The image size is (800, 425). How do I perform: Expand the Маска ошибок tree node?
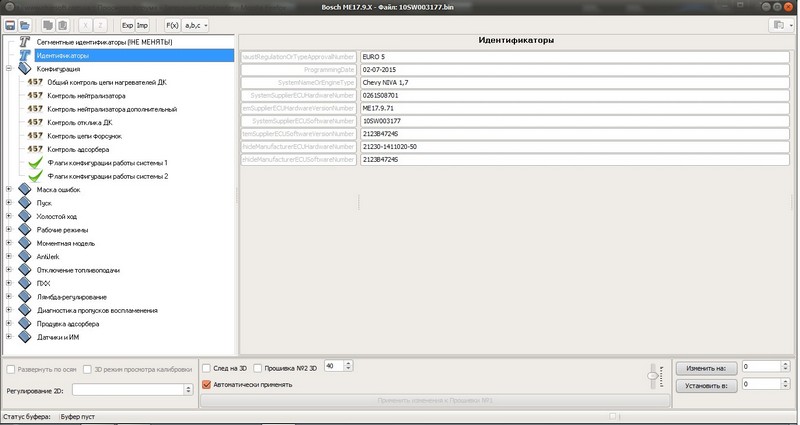tap(9, 189)
